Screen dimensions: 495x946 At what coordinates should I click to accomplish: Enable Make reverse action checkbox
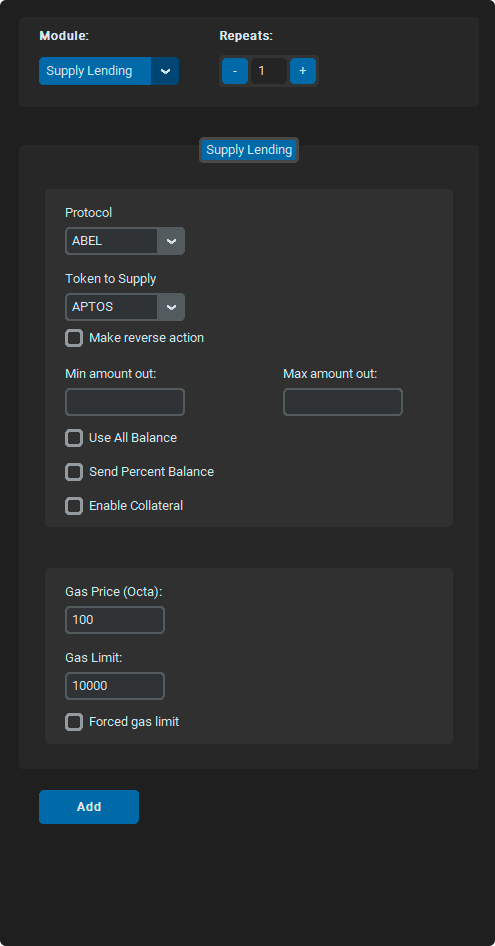[74, 338]
